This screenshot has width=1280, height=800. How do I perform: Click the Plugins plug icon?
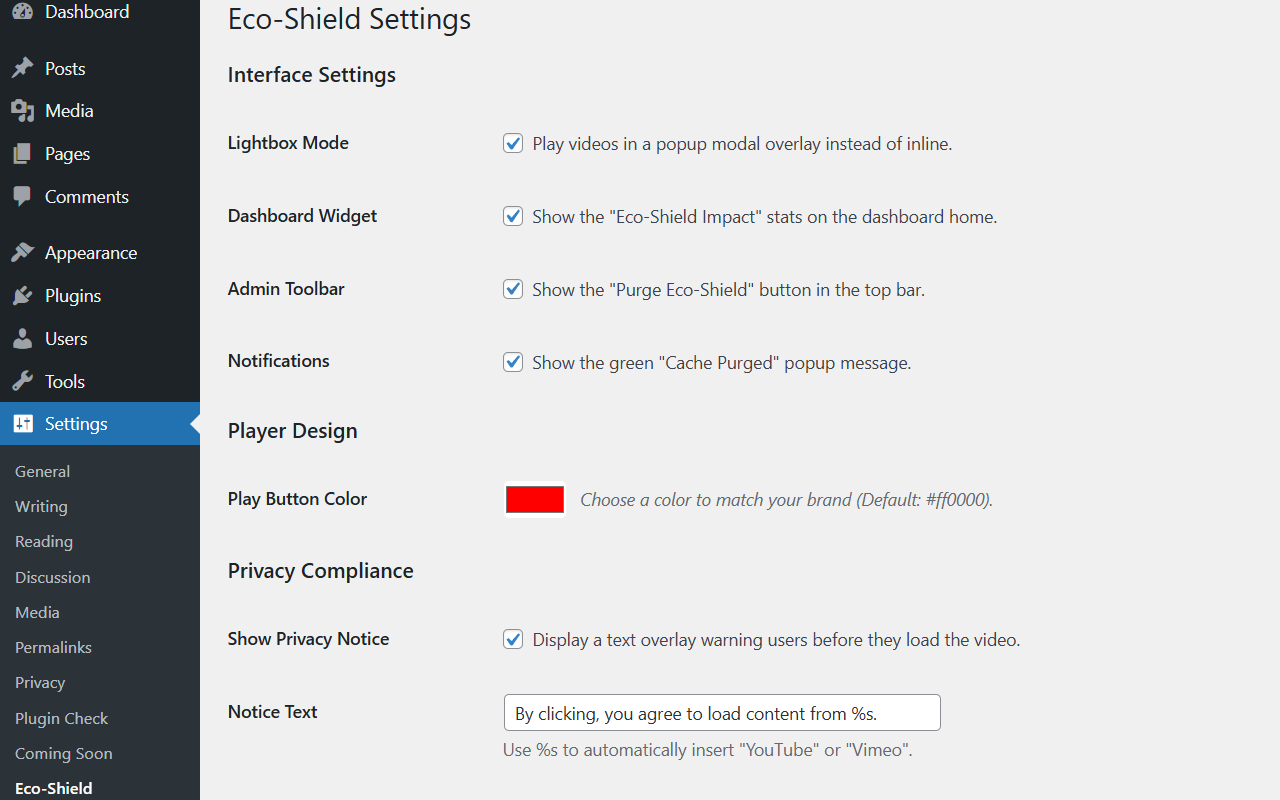22,296
